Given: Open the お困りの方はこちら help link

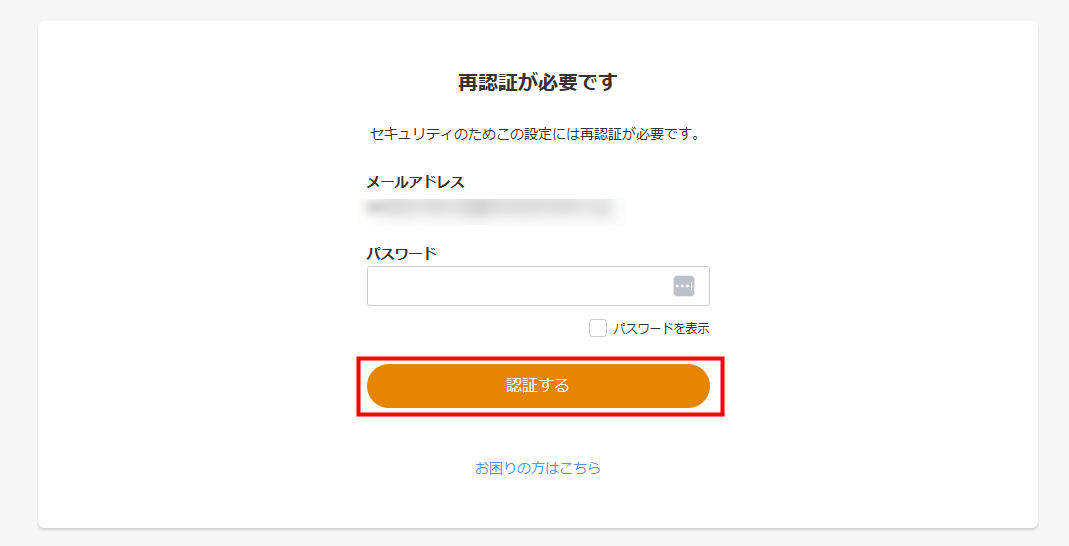Looking at the screenshot, I should click(538, 467).
